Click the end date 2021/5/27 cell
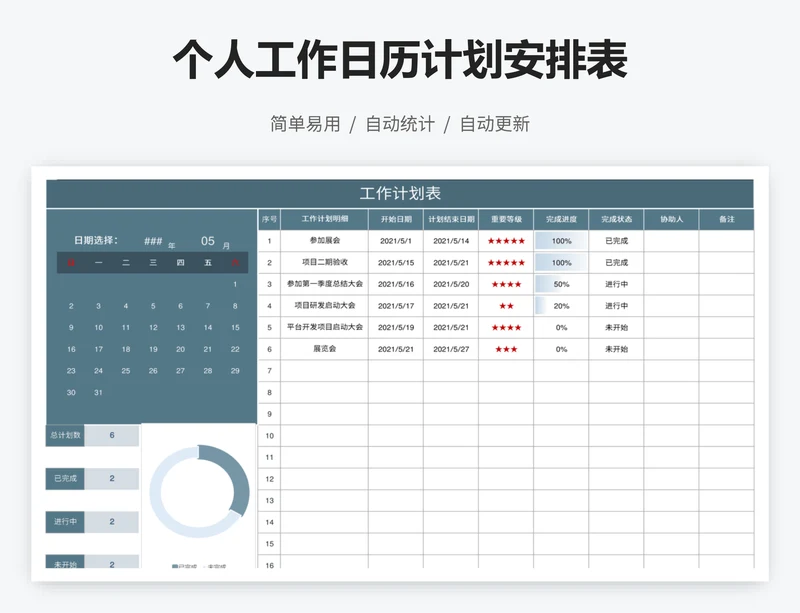Screen dimensions: 800x613 coord(451,349)
